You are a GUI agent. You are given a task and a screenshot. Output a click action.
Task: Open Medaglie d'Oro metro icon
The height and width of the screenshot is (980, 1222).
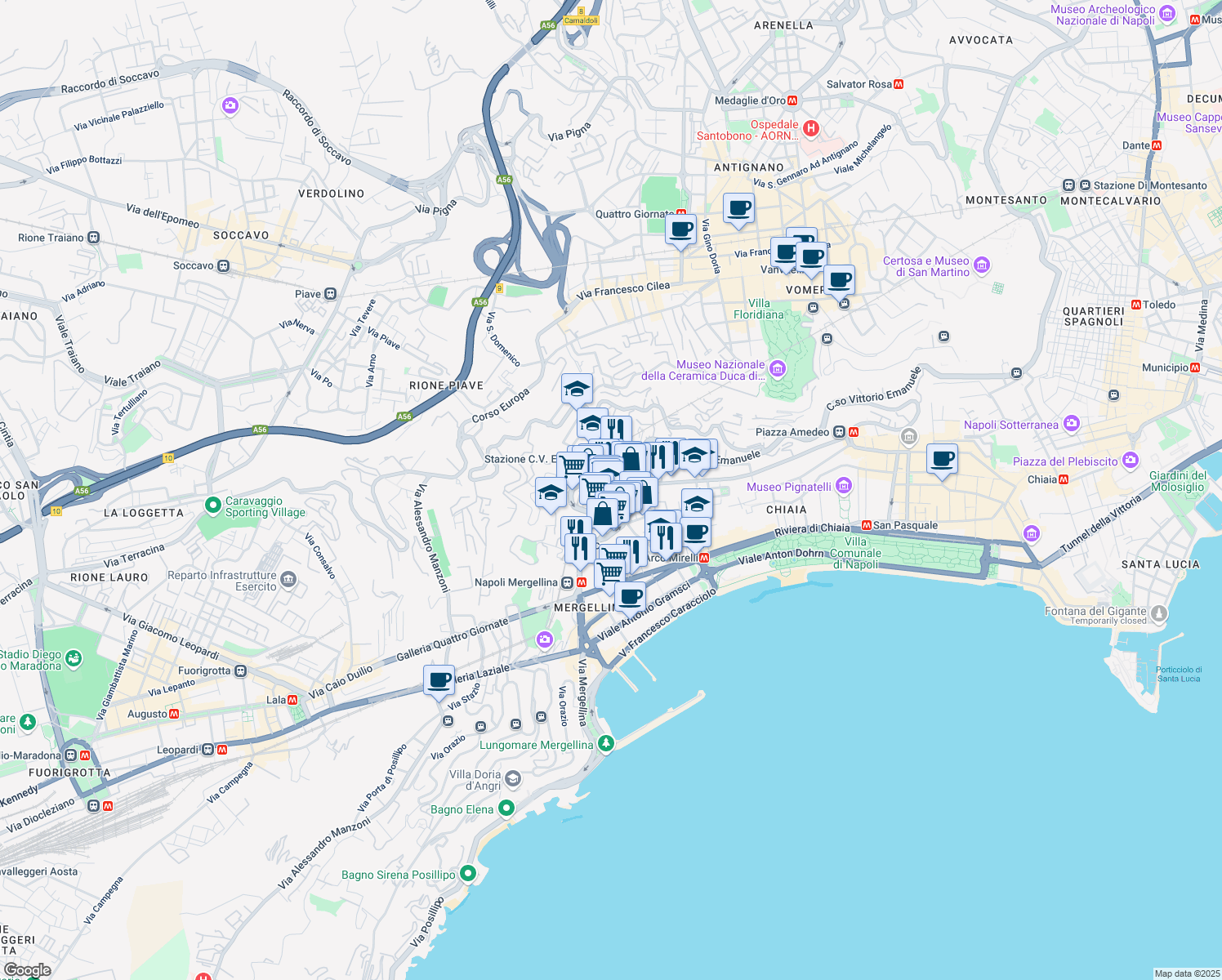(x=792, y=100)
